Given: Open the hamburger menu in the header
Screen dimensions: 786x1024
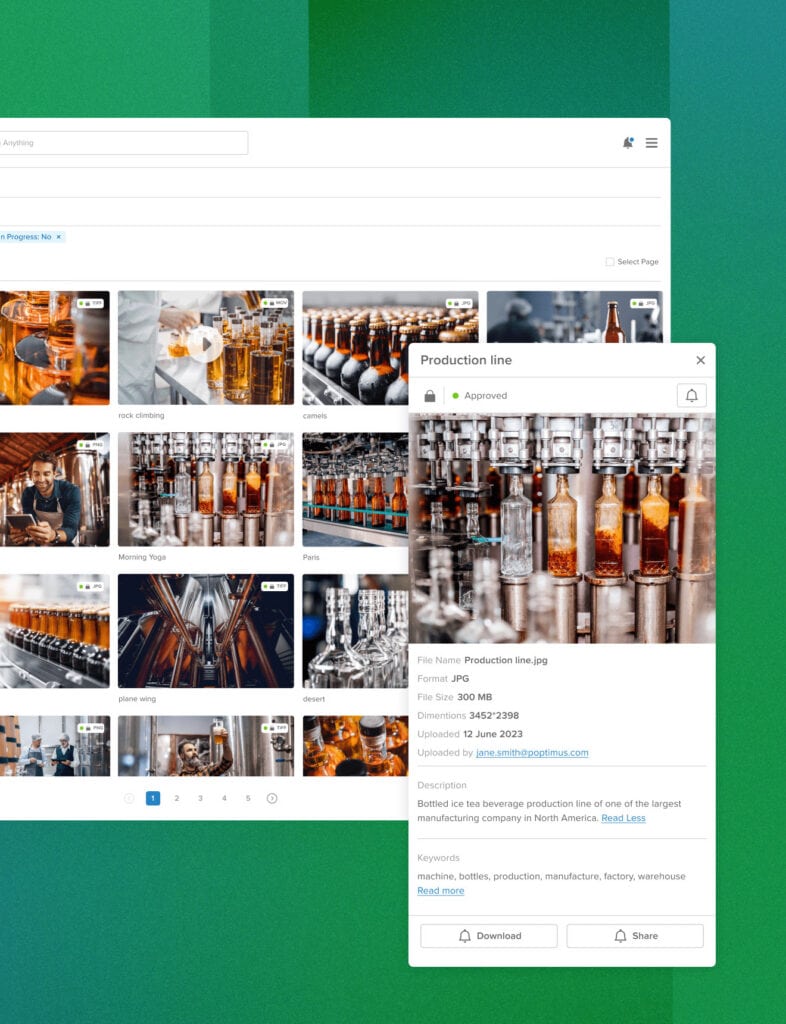Looking at the screenshot, I should (651, 143).
